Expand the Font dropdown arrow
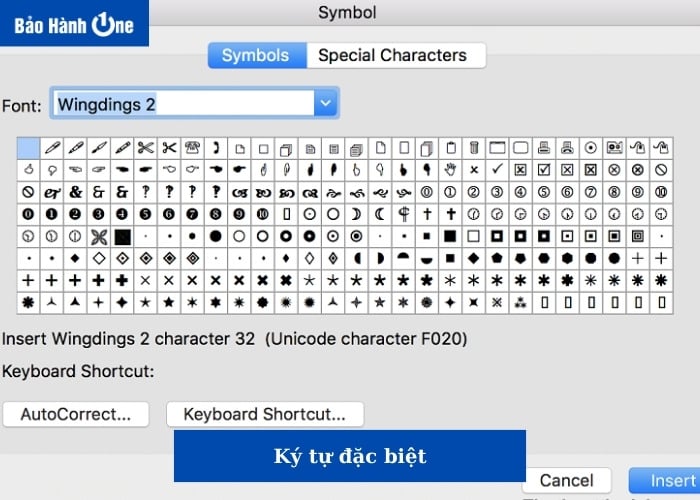Image resolution: width=700 pixels, height=500 pixels. pyautogui.click(x=324, y=103)
